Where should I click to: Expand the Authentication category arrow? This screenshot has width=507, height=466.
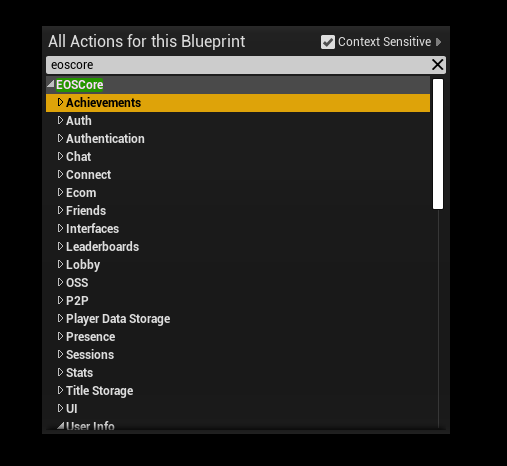coord(60,138)
